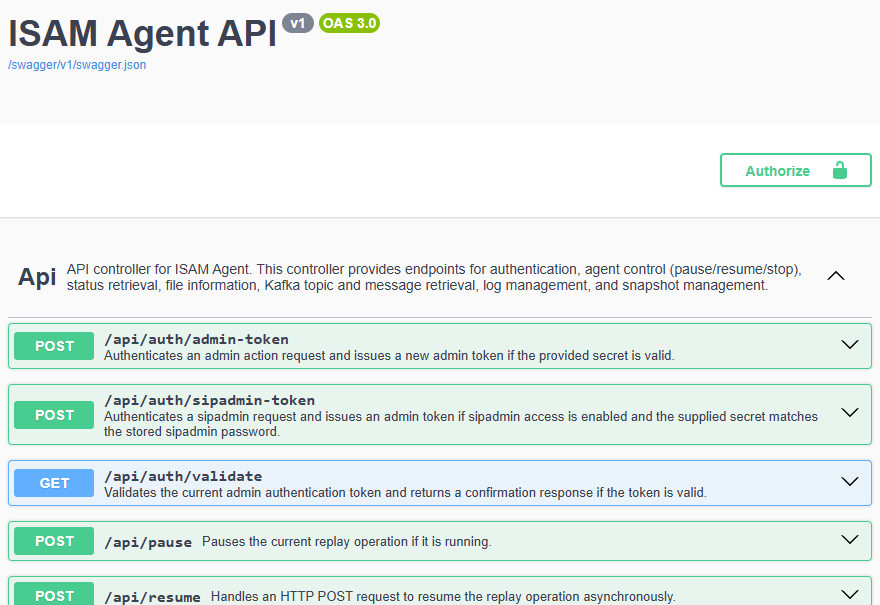
Task: Click the ISAM Agent API title
Action: point(143,33)
